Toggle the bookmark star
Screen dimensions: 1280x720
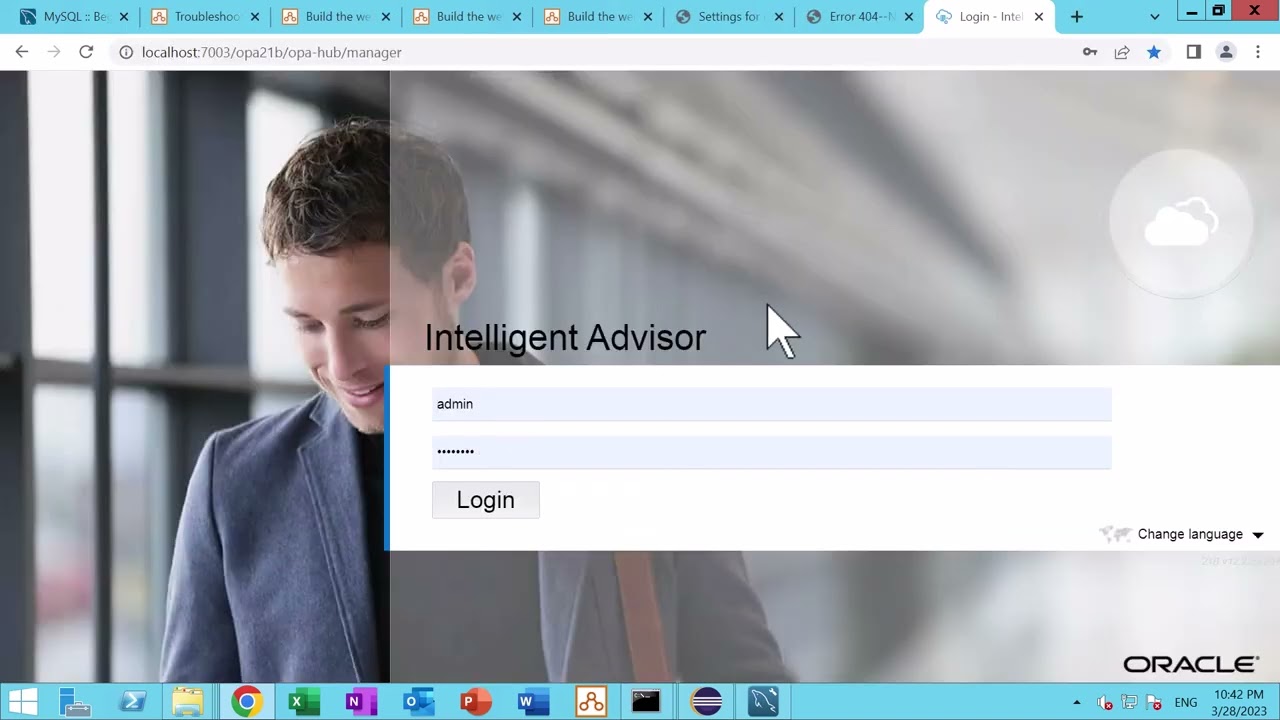tap(1154, 52)
